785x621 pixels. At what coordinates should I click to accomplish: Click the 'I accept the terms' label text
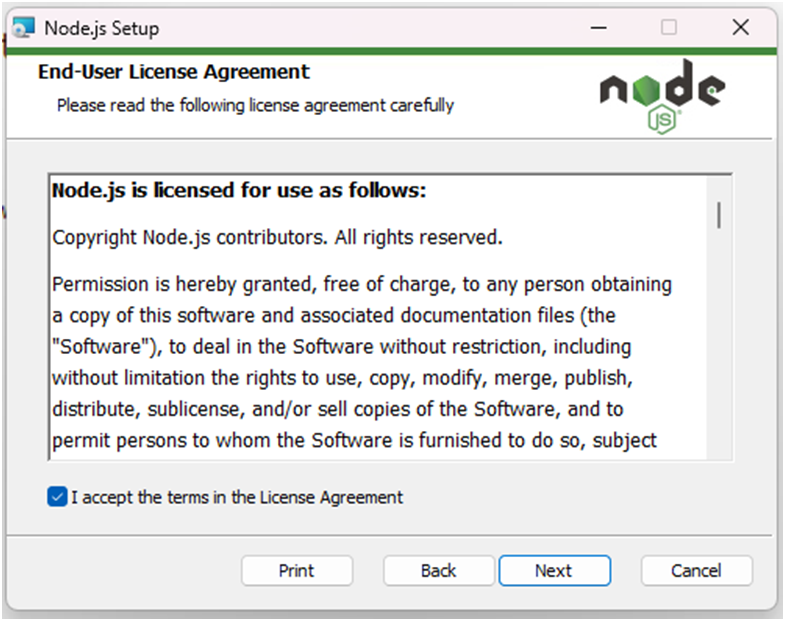pos(237,497)
